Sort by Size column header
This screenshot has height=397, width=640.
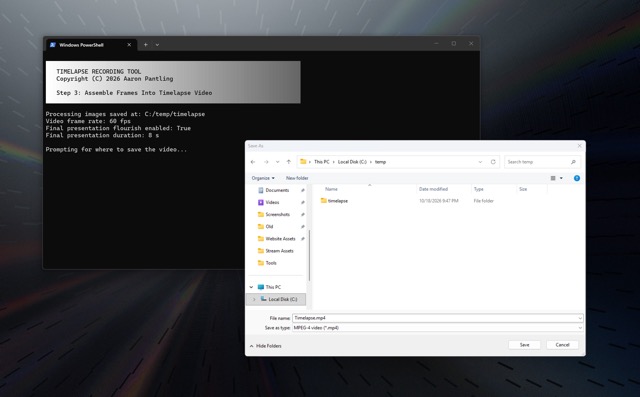pyautogui.click(x=523, y=189)
